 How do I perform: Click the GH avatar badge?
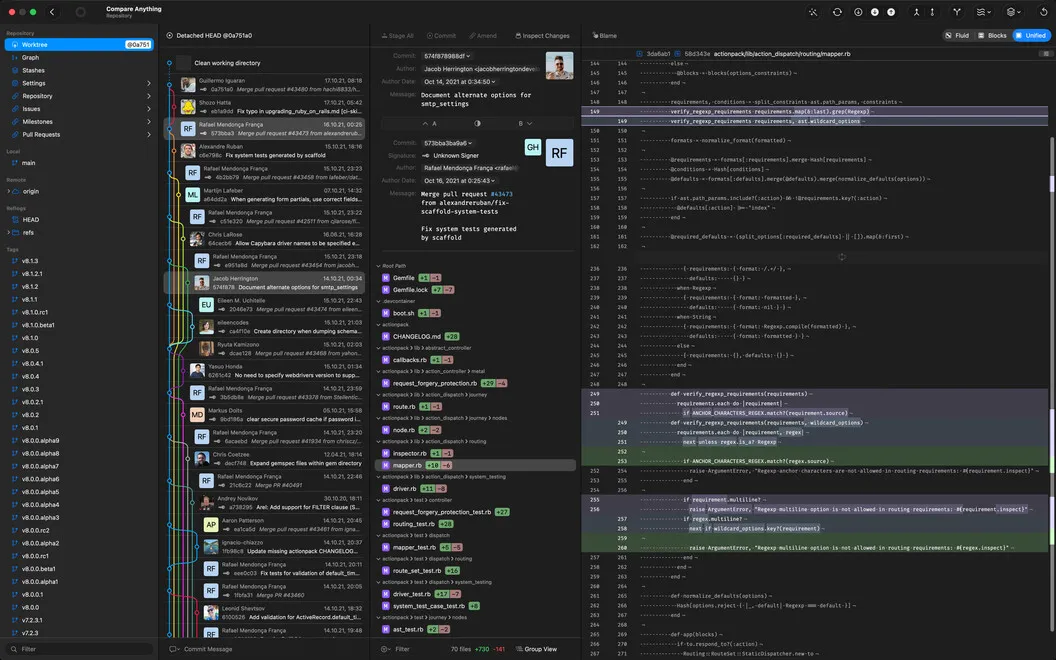[x=533, y=147]
